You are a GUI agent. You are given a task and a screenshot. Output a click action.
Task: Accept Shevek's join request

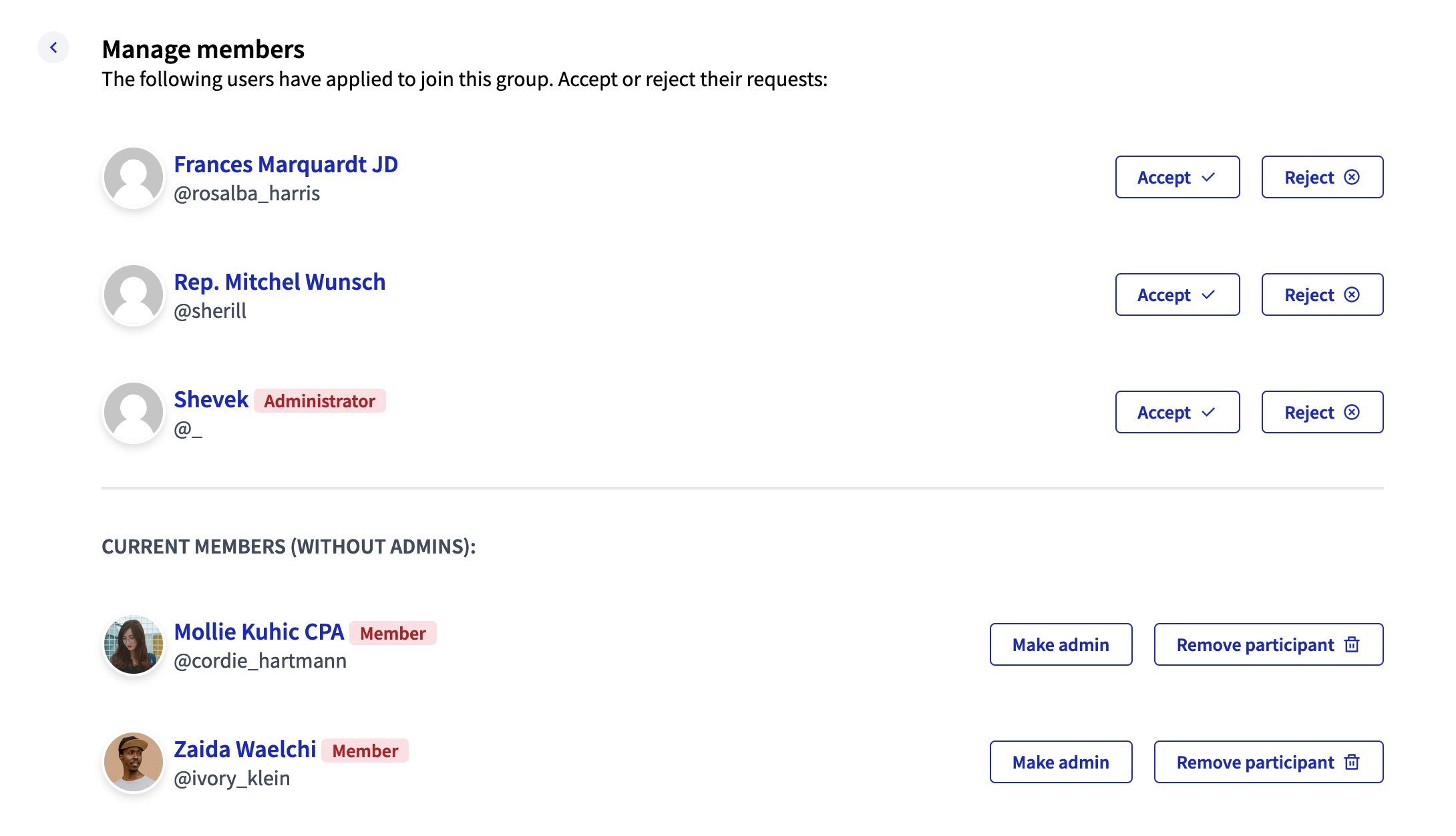pos(1177,412)
